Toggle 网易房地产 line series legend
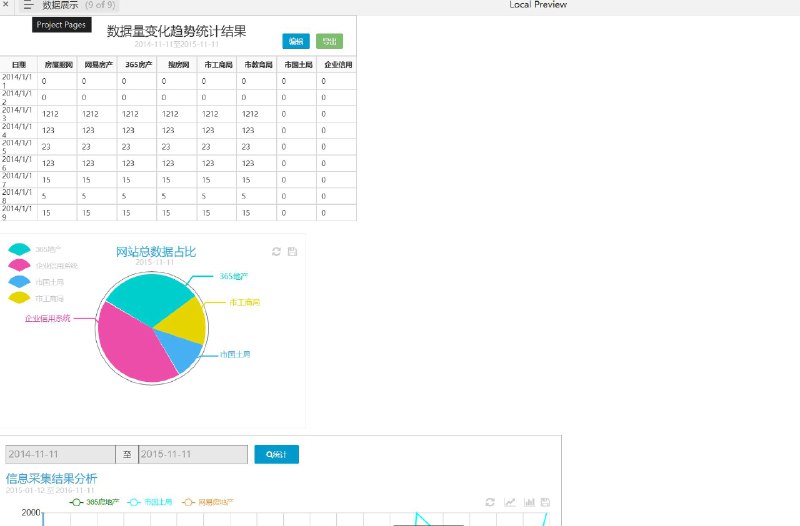800x526 pixels. tap(208, 502)
